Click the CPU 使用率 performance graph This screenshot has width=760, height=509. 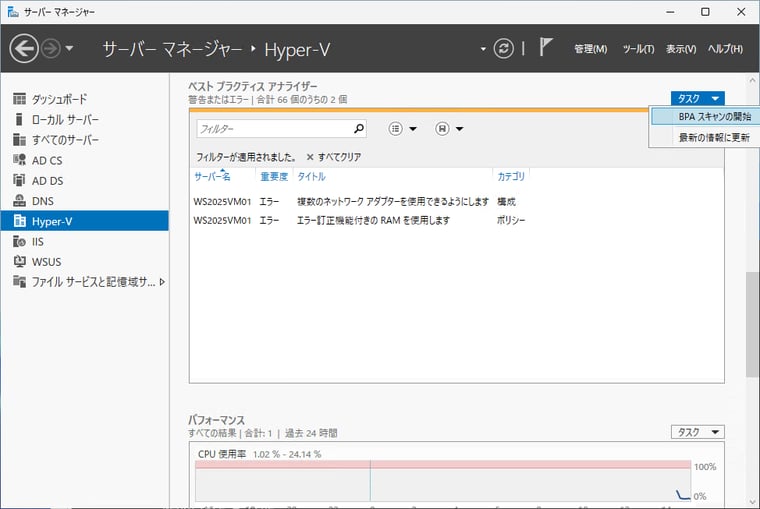443,481
